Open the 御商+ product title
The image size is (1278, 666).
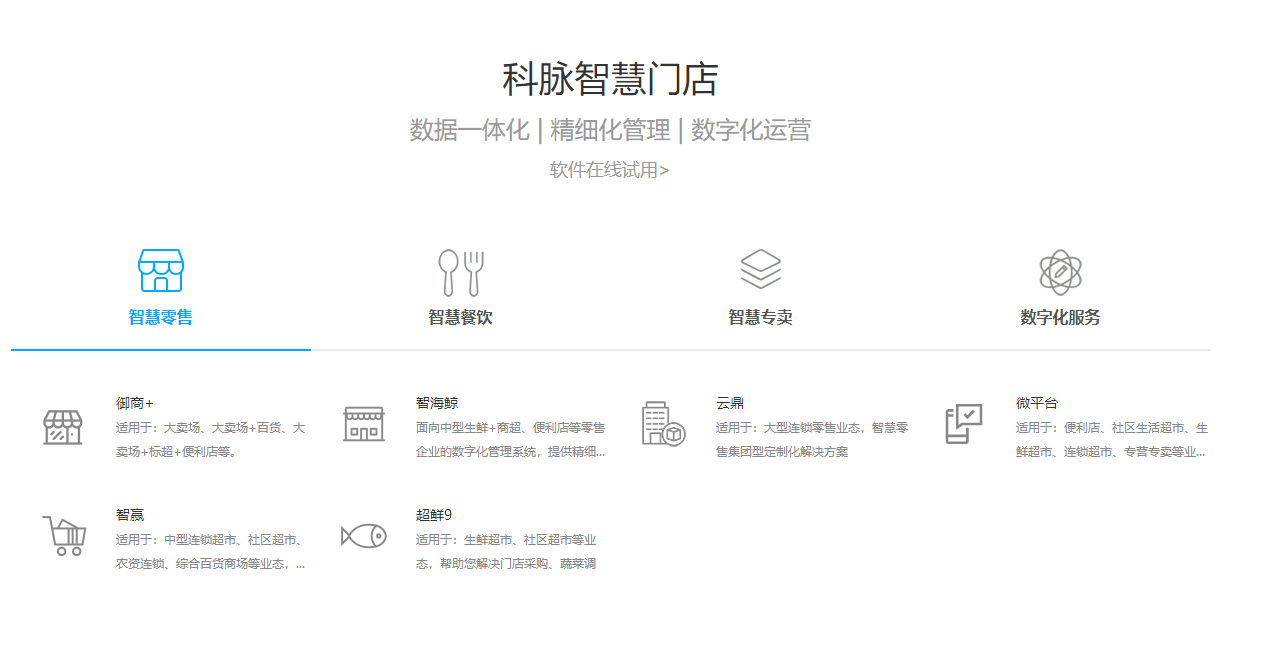coord(135,403)
